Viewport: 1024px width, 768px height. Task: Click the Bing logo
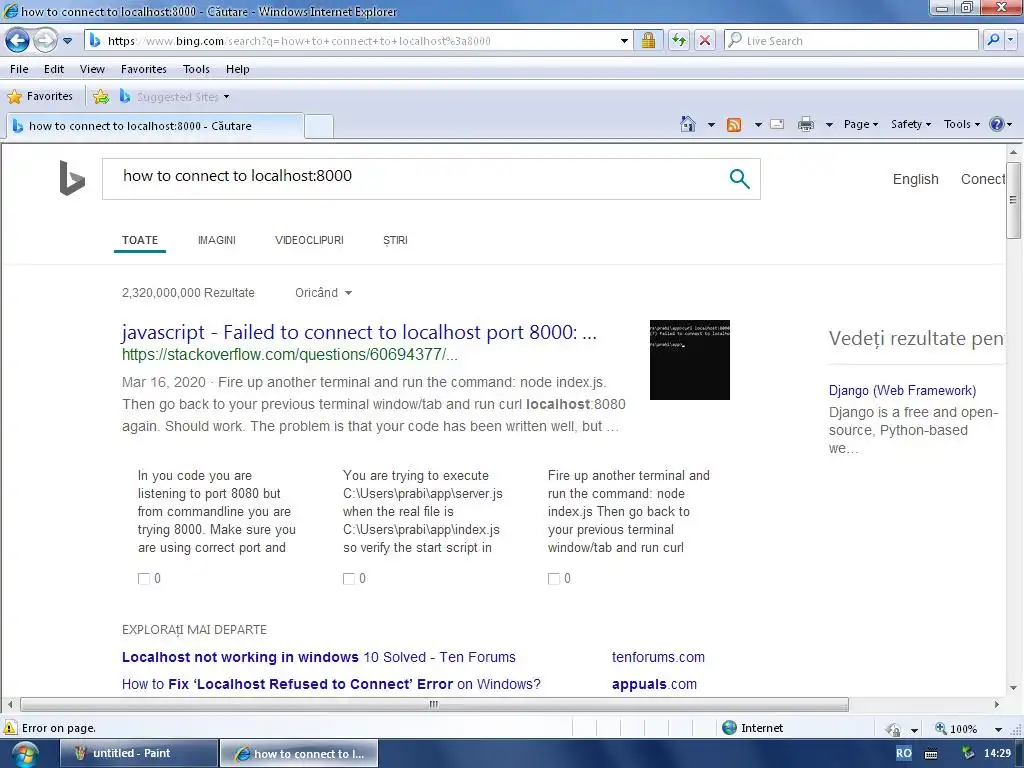point(72,178)
